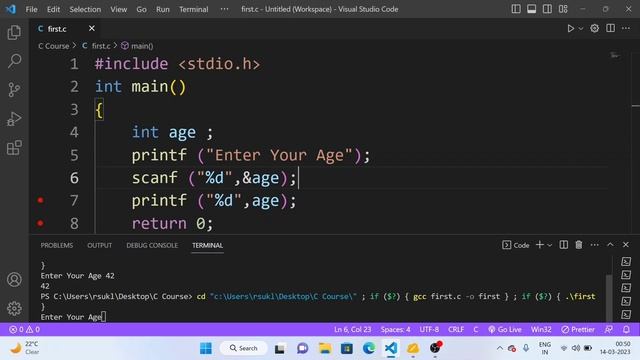Viewport: 640px width, 360px height.
Task: Open the Search view in activity bar
Action: pyautogui.click(x=14, y=61)
